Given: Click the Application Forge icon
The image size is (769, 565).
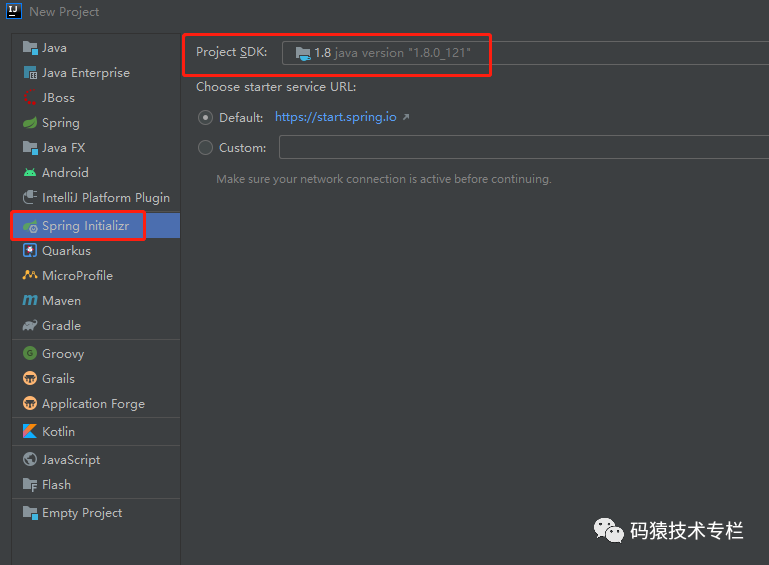Looking at the screenshot, I should [30, 403].
